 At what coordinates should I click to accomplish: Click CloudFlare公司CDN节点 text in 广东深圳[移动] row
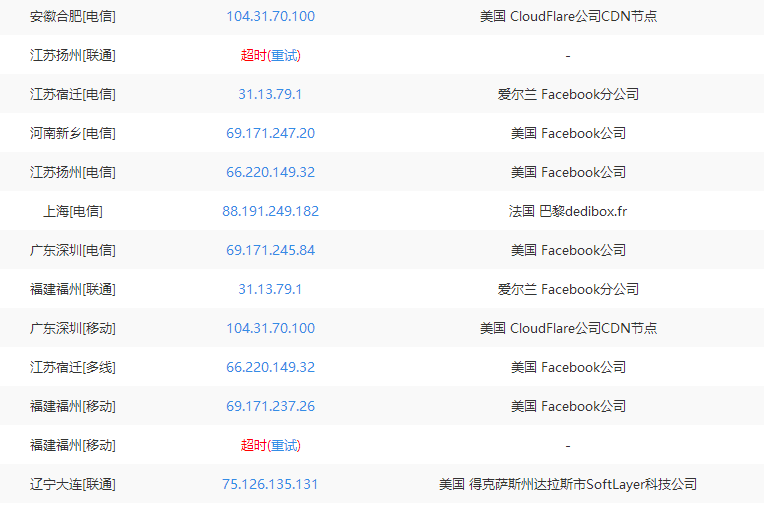click(x=583, y=328)
